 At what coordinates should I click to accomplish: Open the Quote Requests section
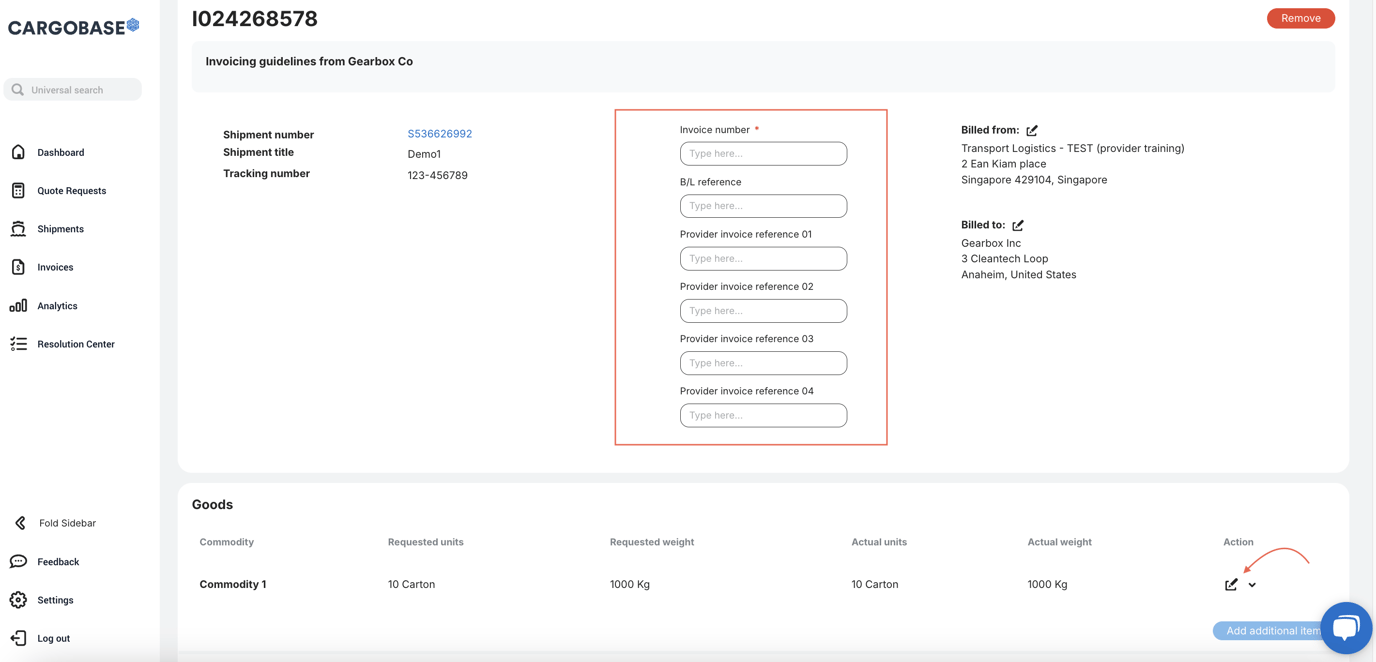(72, 190)
